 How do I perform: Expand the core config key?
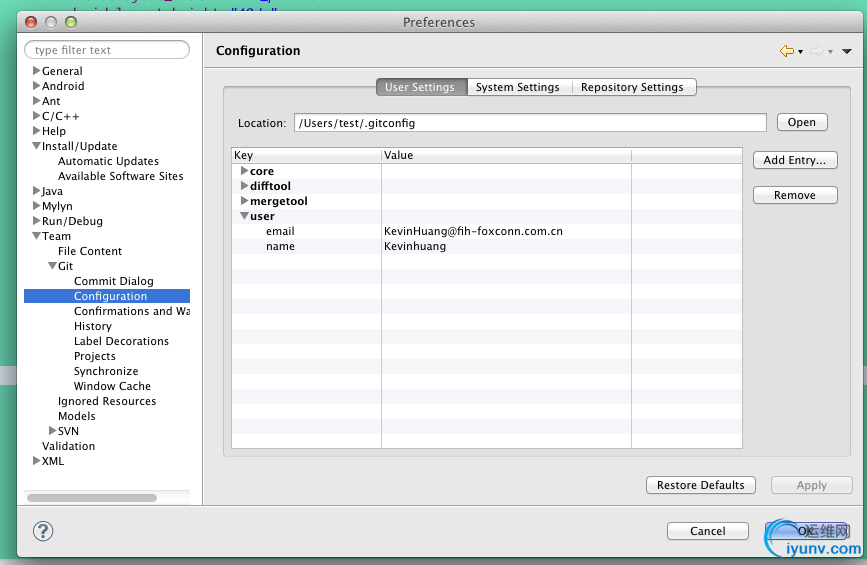pyautogui.click(x=244, y=171)
